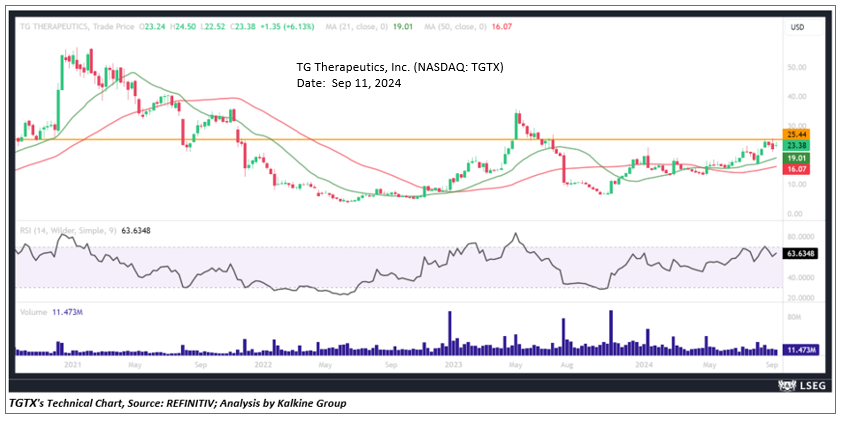Click the 2022 label on time axis
Image resolution: width=846 pixels, height=423 pixels.
(263, 365)
